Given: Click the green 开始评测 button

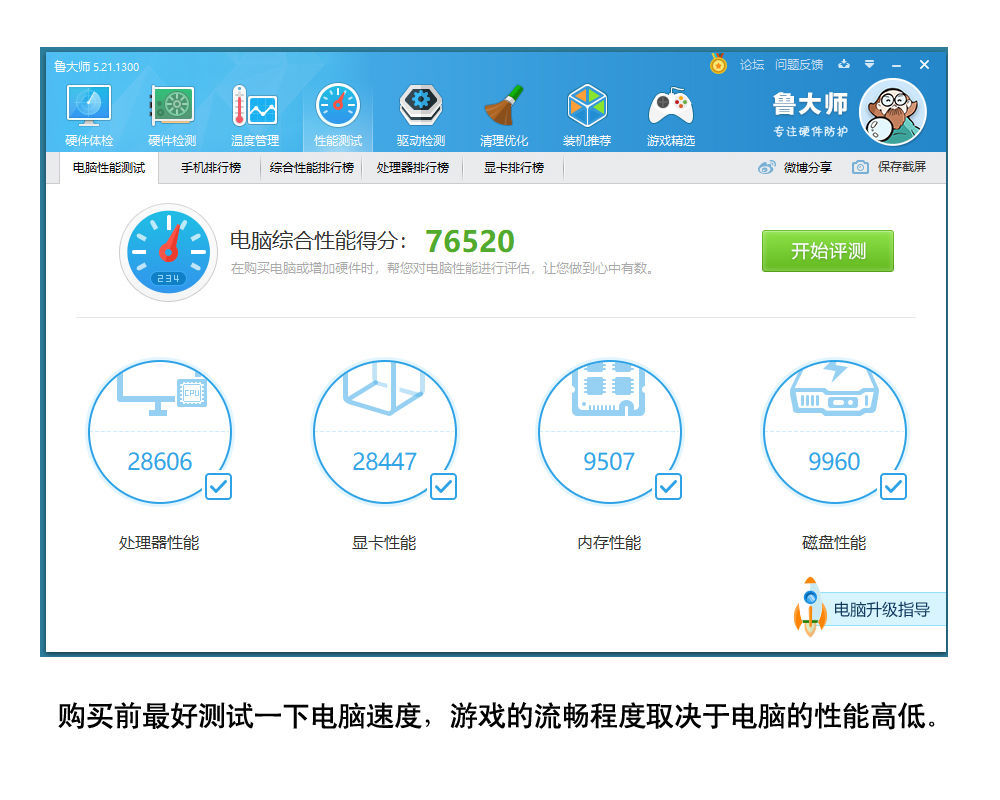Looking at the screenshot, I should click(828, 251).
